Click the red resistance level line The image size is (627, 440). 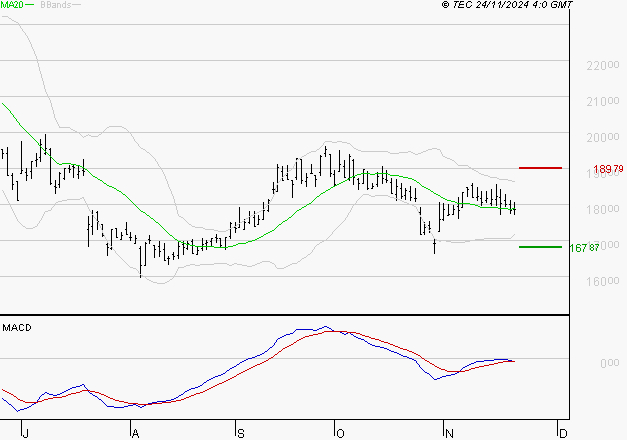pyautogui.click(x=540, y=168)
